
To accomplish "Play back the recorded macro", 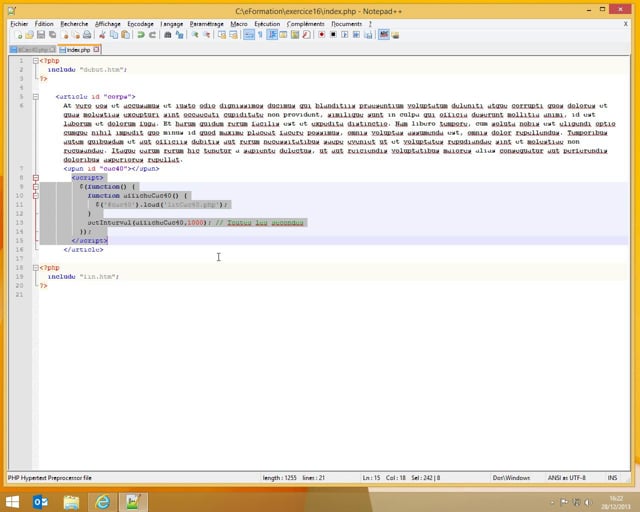I will pyautogui.click(x=345, y=35).
